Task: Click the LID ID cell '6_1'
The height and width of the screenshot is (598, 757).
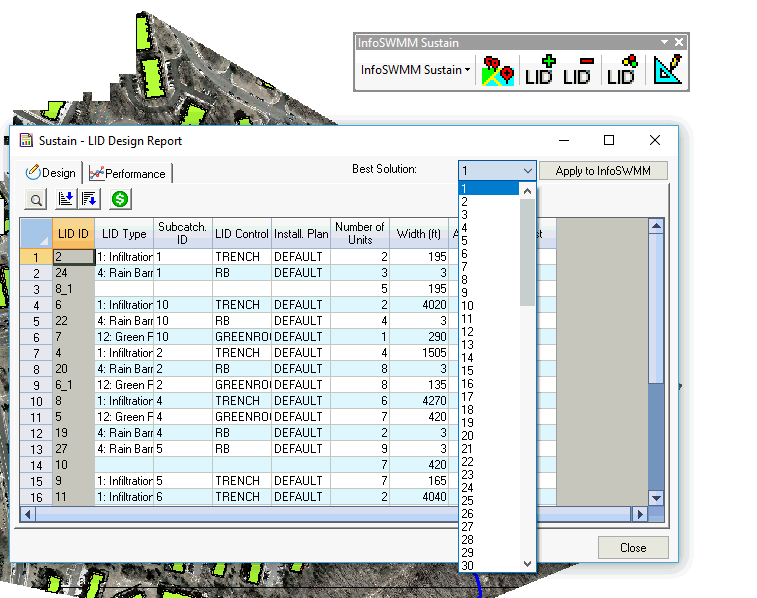Action: (73, 385)
